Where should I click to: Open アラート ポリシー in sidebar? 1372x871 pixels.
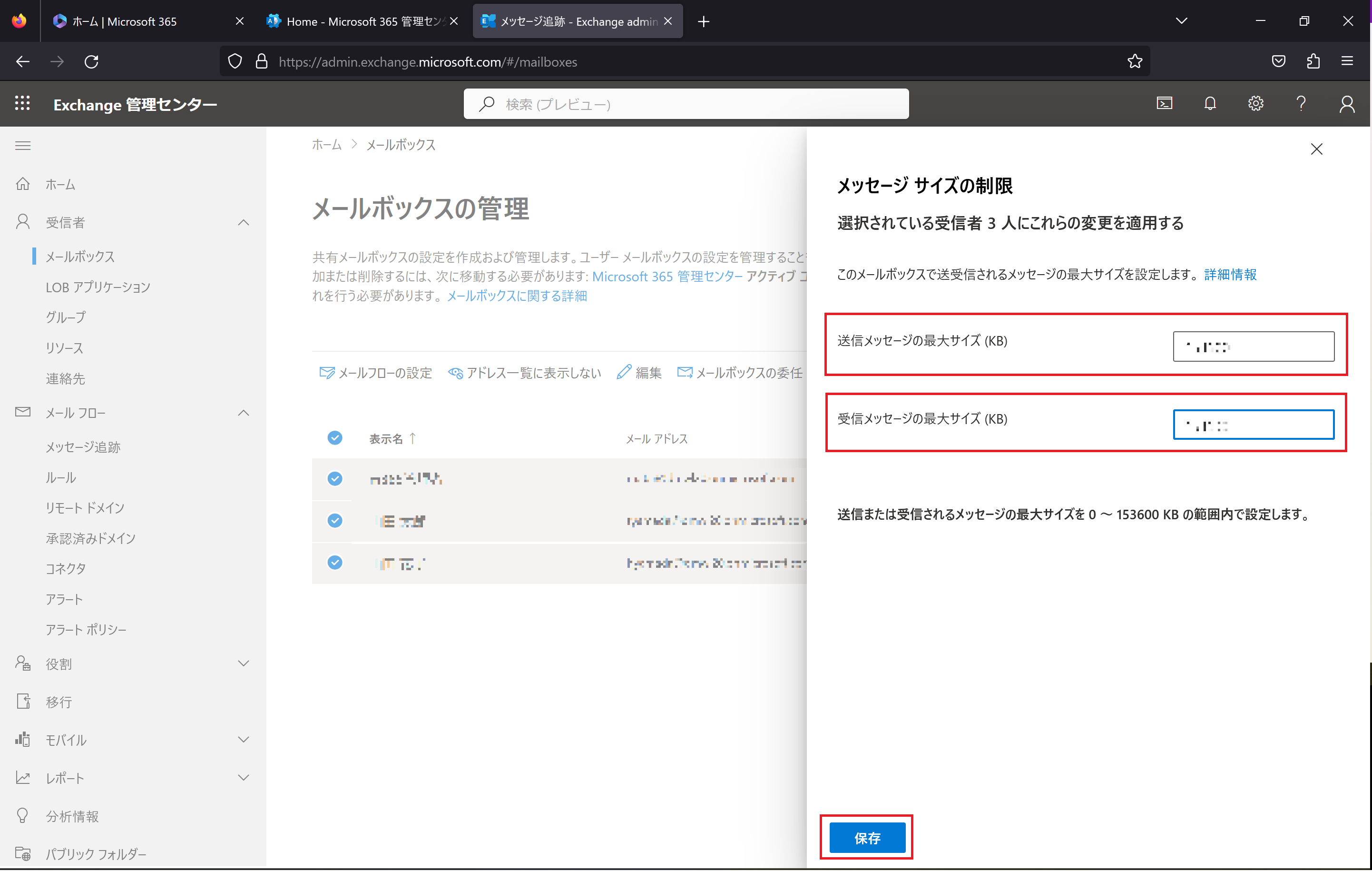point(86,629)
